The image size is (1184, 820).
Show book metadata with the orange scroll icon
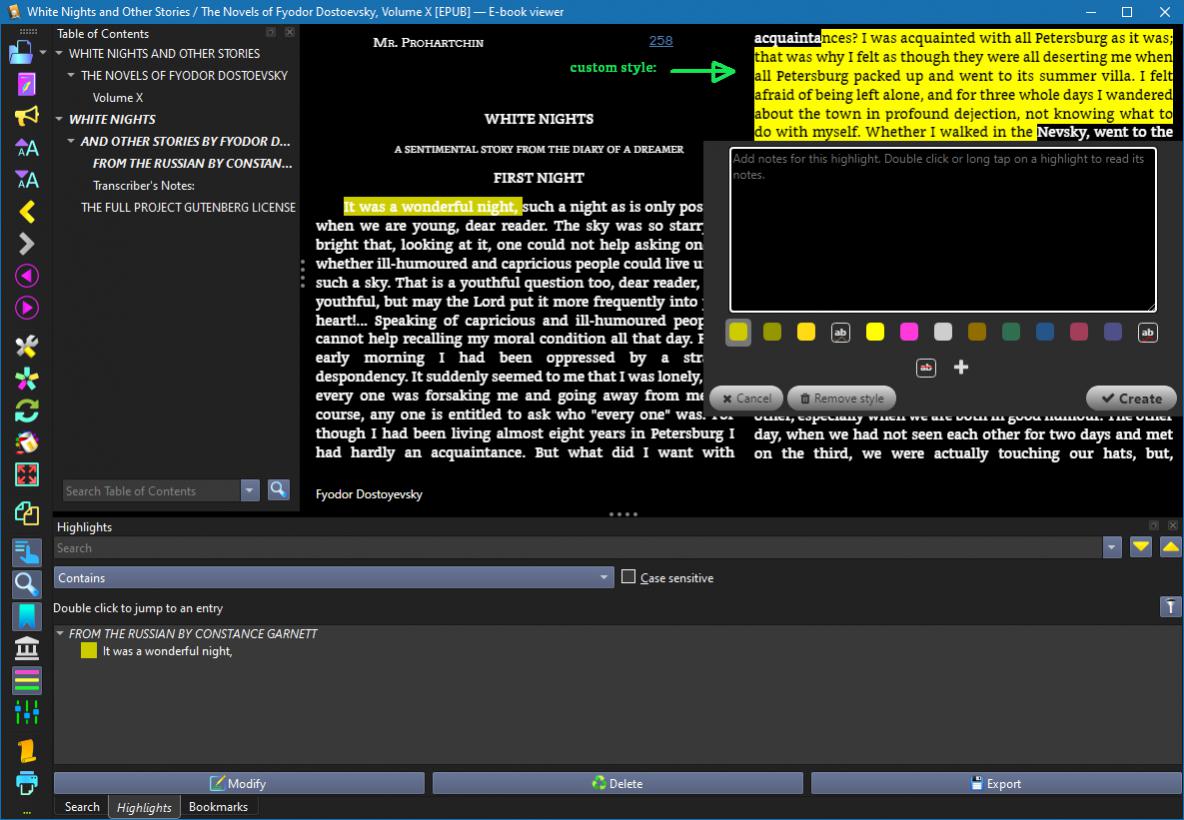click(26, 751)
